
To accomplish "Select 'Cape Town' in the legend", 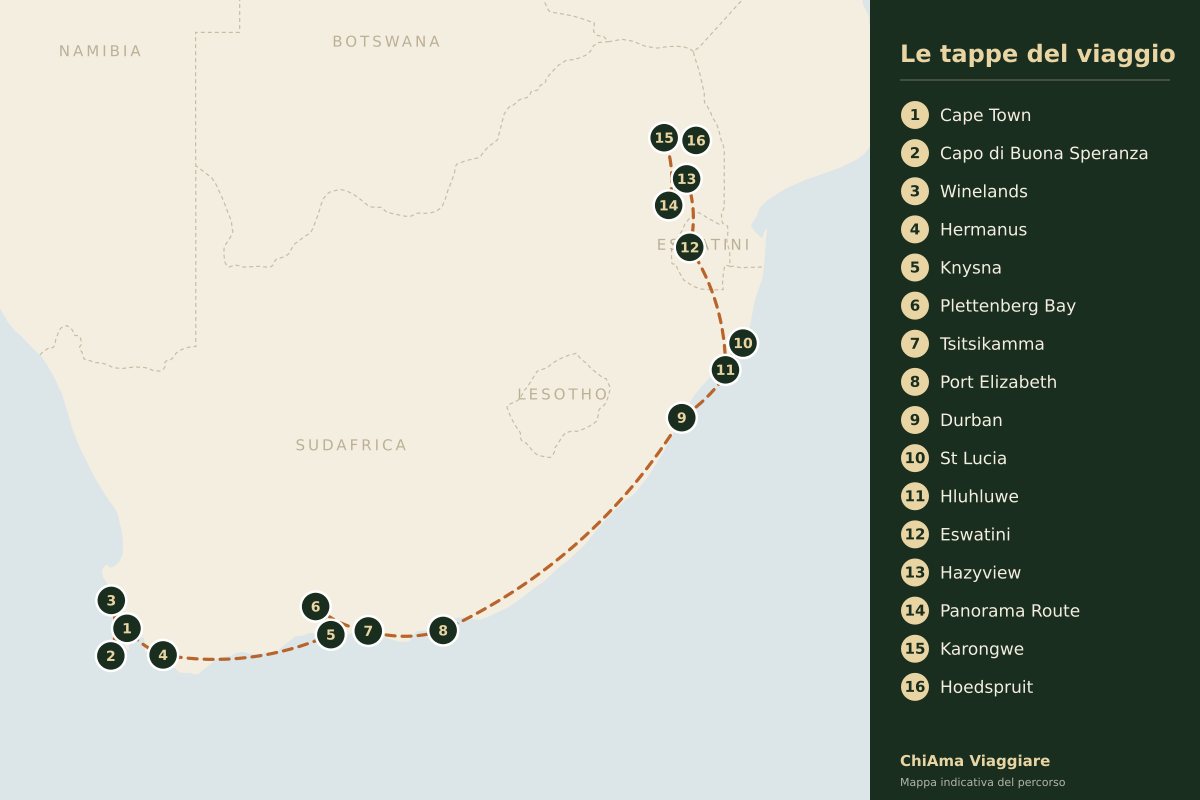I will pyautogui.click(x=985, y=115).
